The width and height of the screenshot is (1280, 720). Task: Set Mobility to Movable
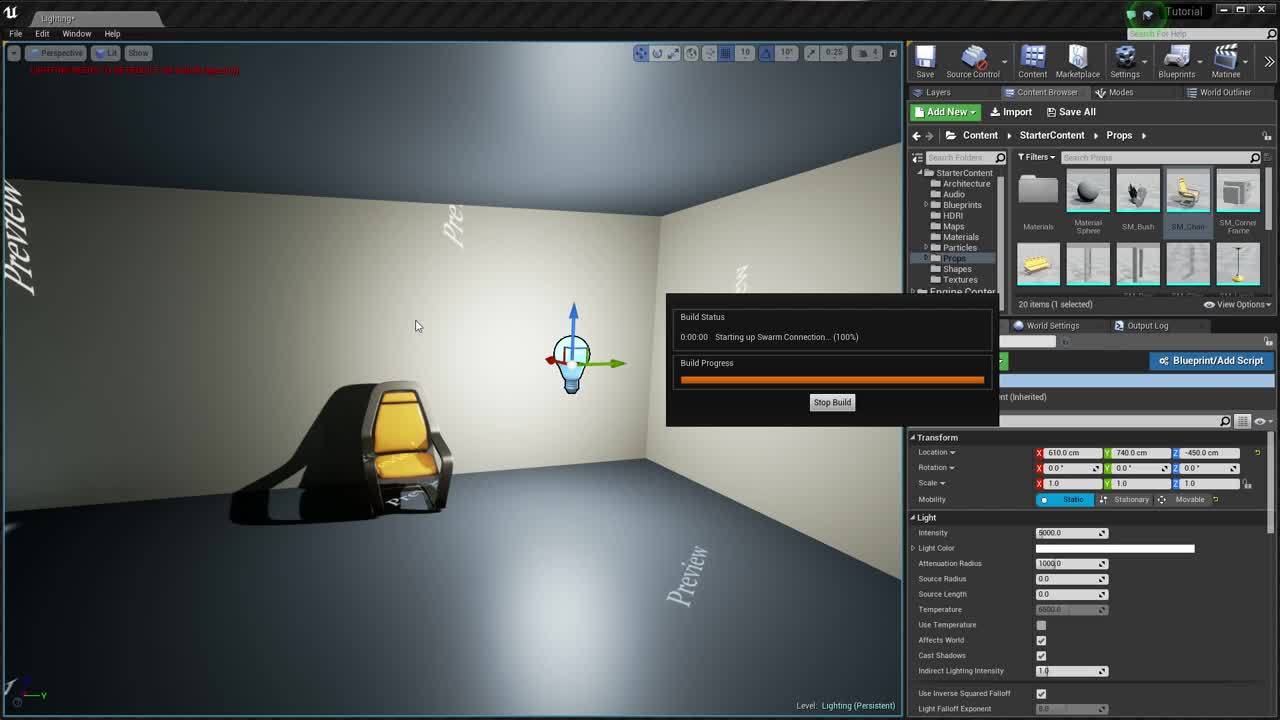click(1182, 499)
